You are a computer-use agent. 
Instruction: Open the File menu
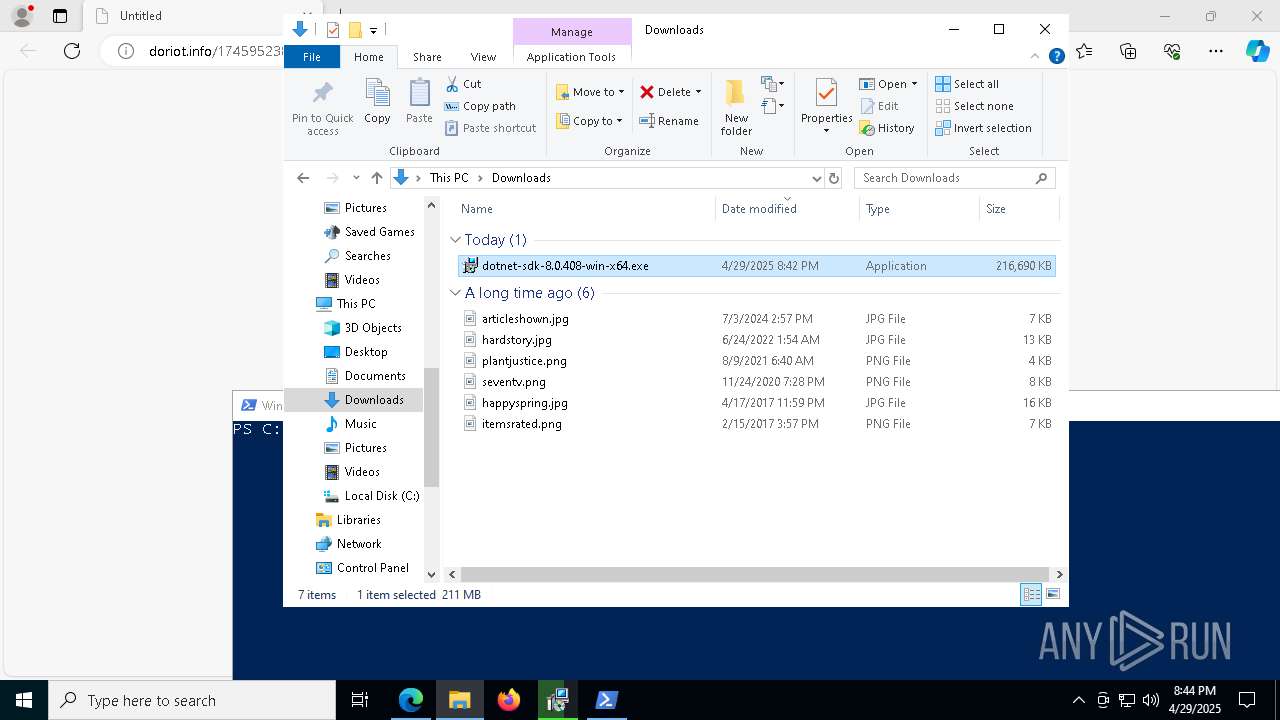312,57
